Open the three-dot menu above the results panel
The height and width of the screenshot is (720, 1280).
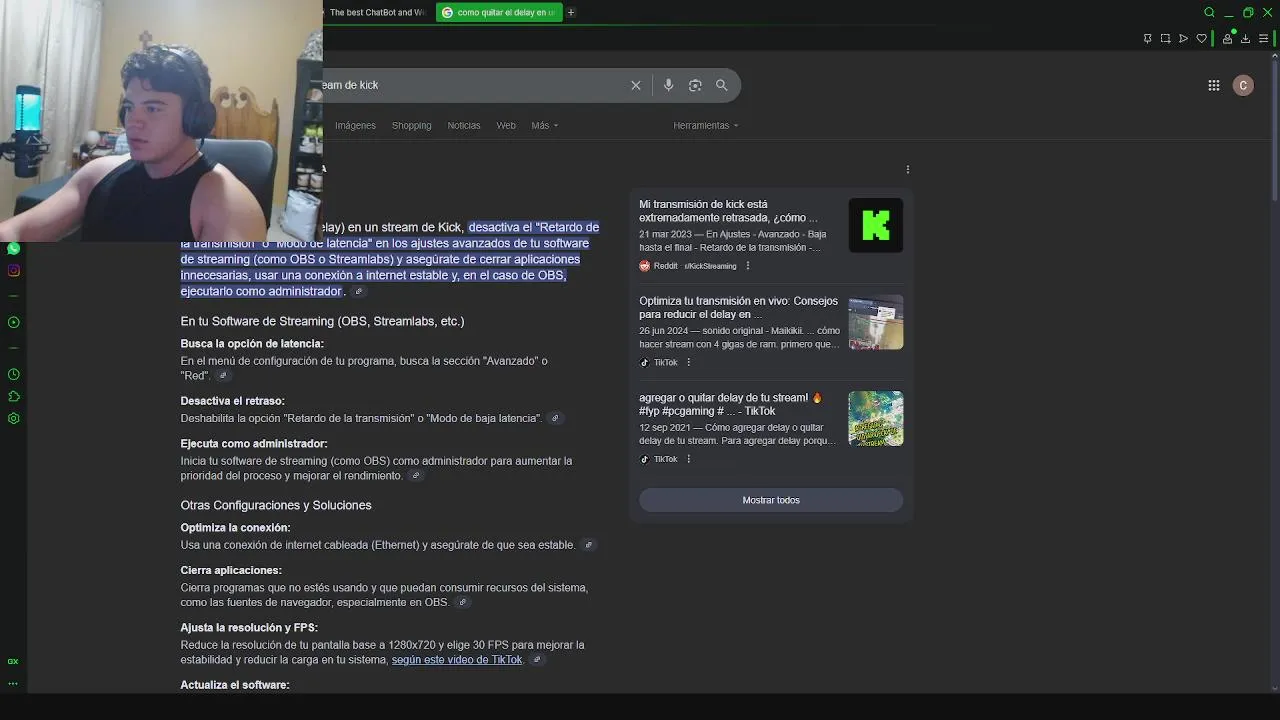tap(907, 169)
